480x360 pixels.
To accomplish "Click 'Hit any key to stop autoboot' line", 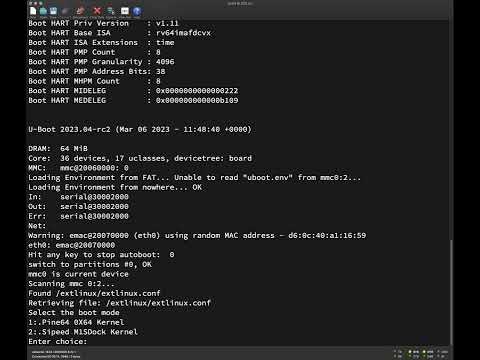I will 101,254.
